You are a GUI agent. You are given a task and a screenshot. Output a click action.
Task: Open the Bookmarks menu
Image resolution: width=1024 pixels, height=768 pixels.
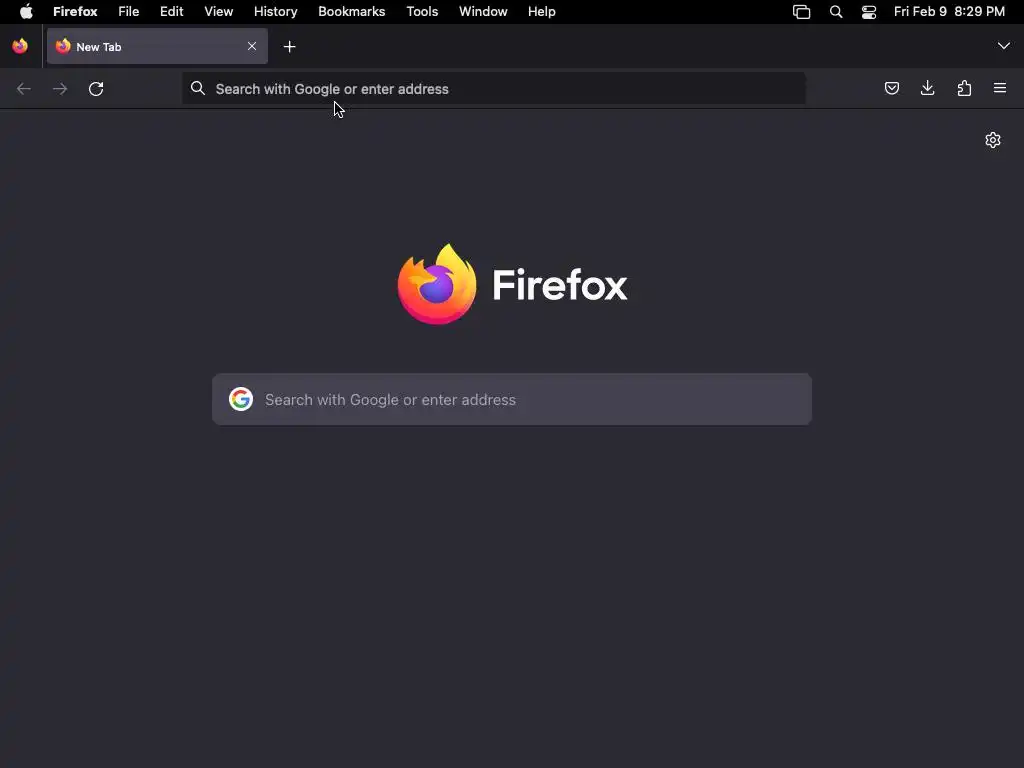[351, 12]
